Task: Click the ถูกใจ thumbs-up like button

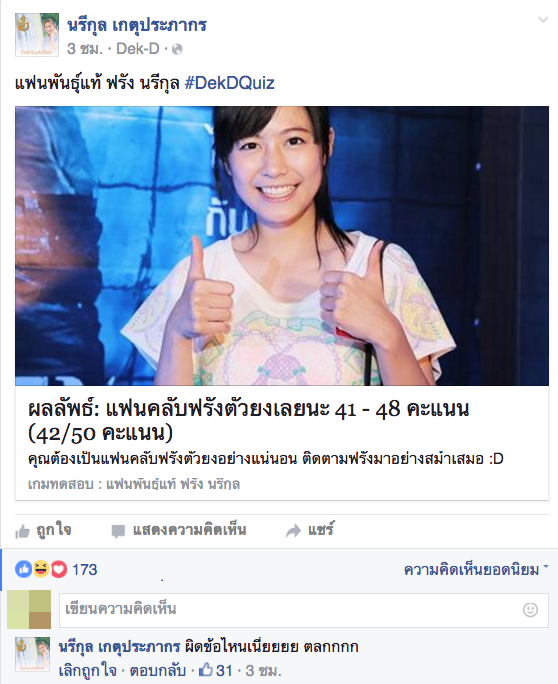Action: click(43, 530)
